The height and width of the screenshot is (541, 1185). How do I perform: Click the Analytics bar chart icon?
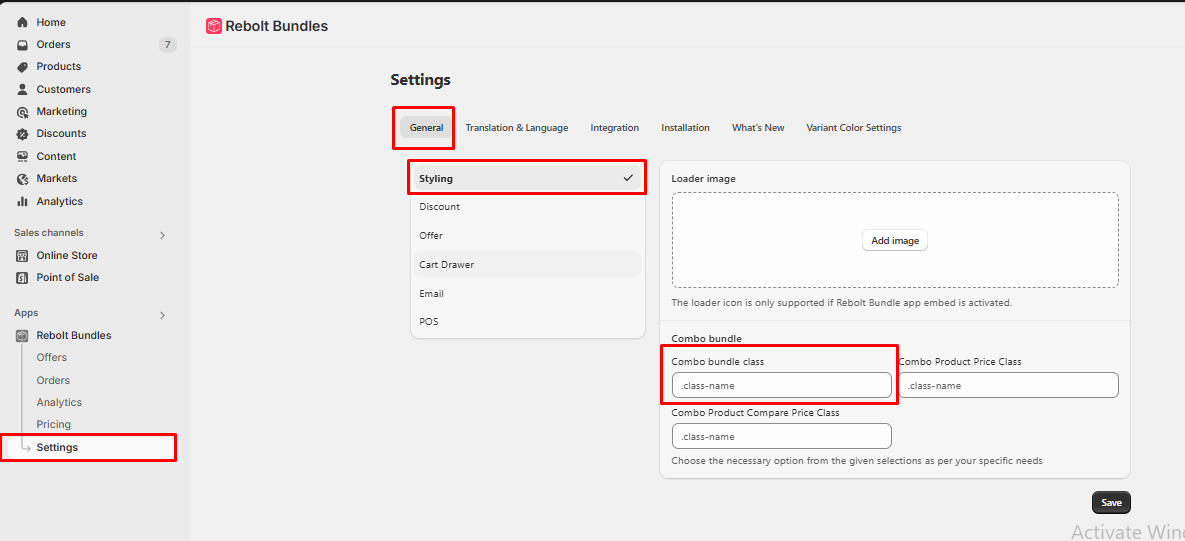point(22,202)
